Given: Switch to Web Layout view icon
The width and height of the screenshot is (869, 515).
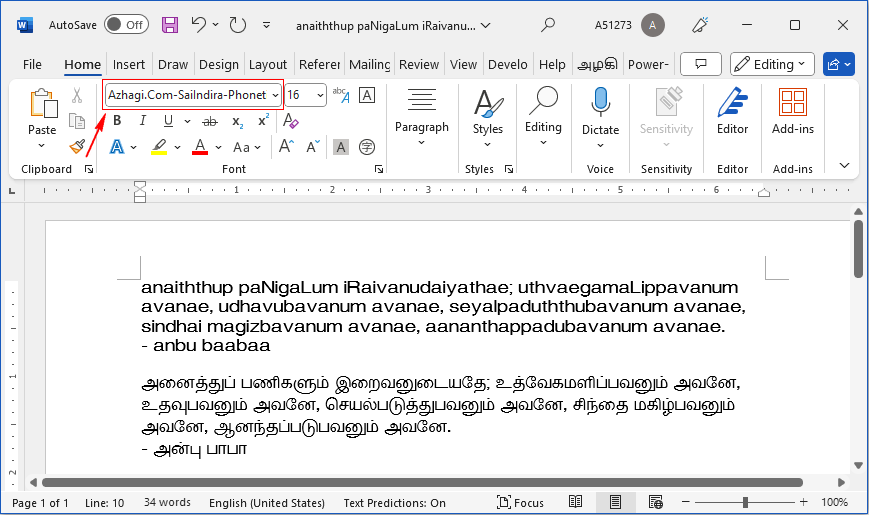Looking at the screenshot, I should click(x=656, y=502).
